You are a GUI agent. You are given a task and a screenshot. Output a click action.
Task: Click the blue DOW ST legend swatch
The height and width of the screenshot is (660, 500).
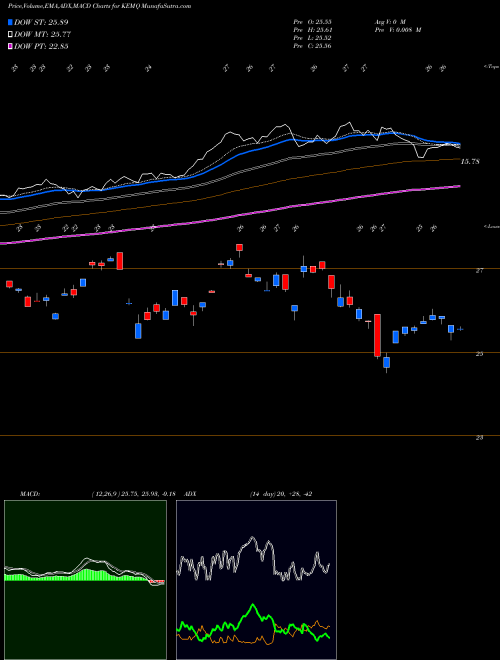(10, 22)
